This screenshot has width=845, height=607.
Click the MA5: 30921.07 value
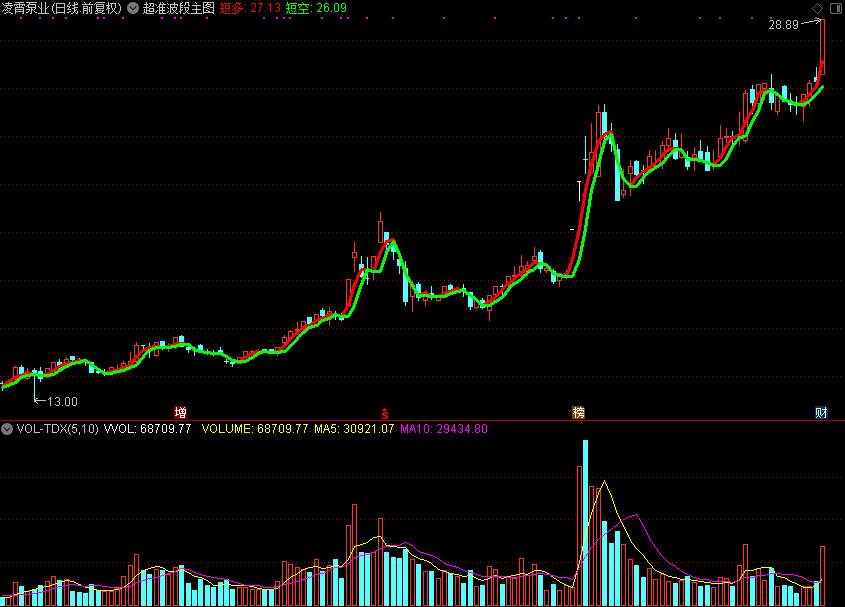pos(354,429)
